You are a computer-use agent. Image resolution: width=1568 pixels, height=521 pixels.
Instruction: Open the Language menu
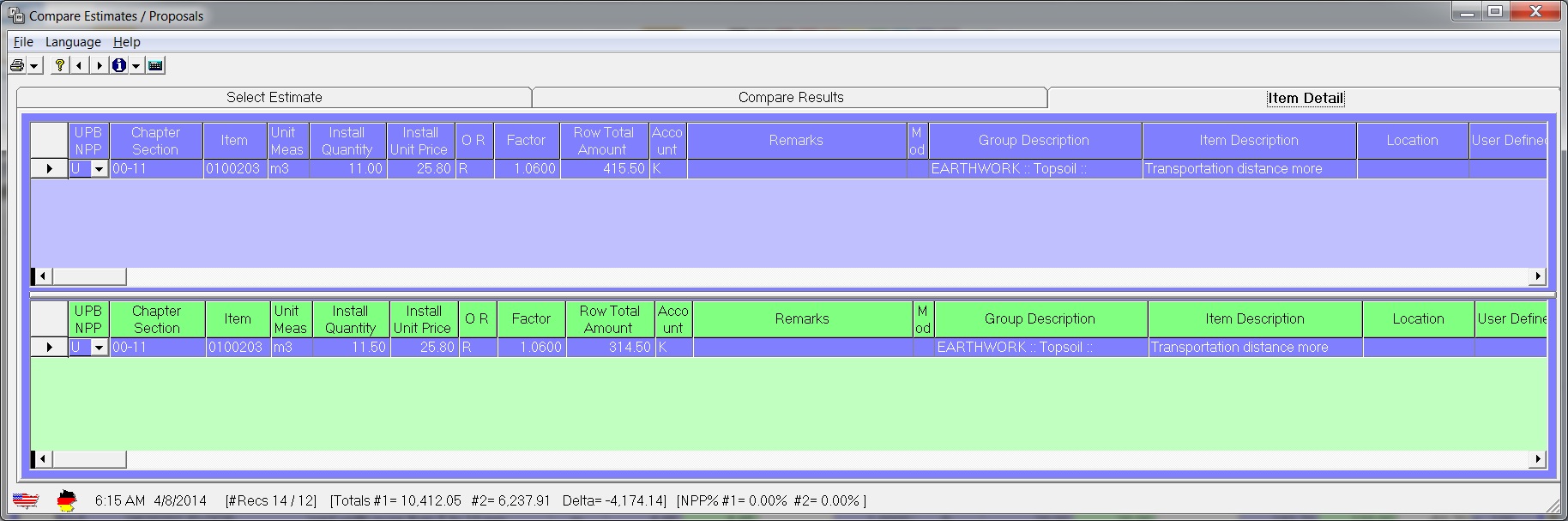click(73, 42)
